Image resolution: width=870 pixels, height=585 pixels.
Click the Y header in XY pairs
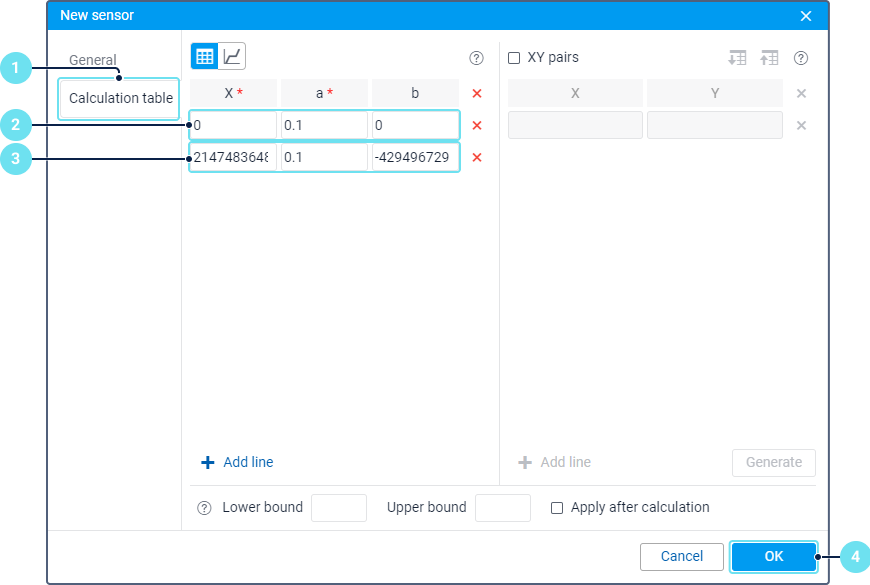(715, 93)
